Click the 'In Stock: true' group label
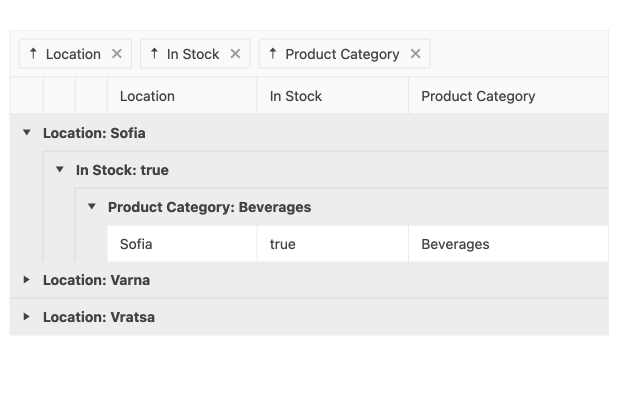The height and width of the screenshot is (395, 619). (x=122, y=170)
